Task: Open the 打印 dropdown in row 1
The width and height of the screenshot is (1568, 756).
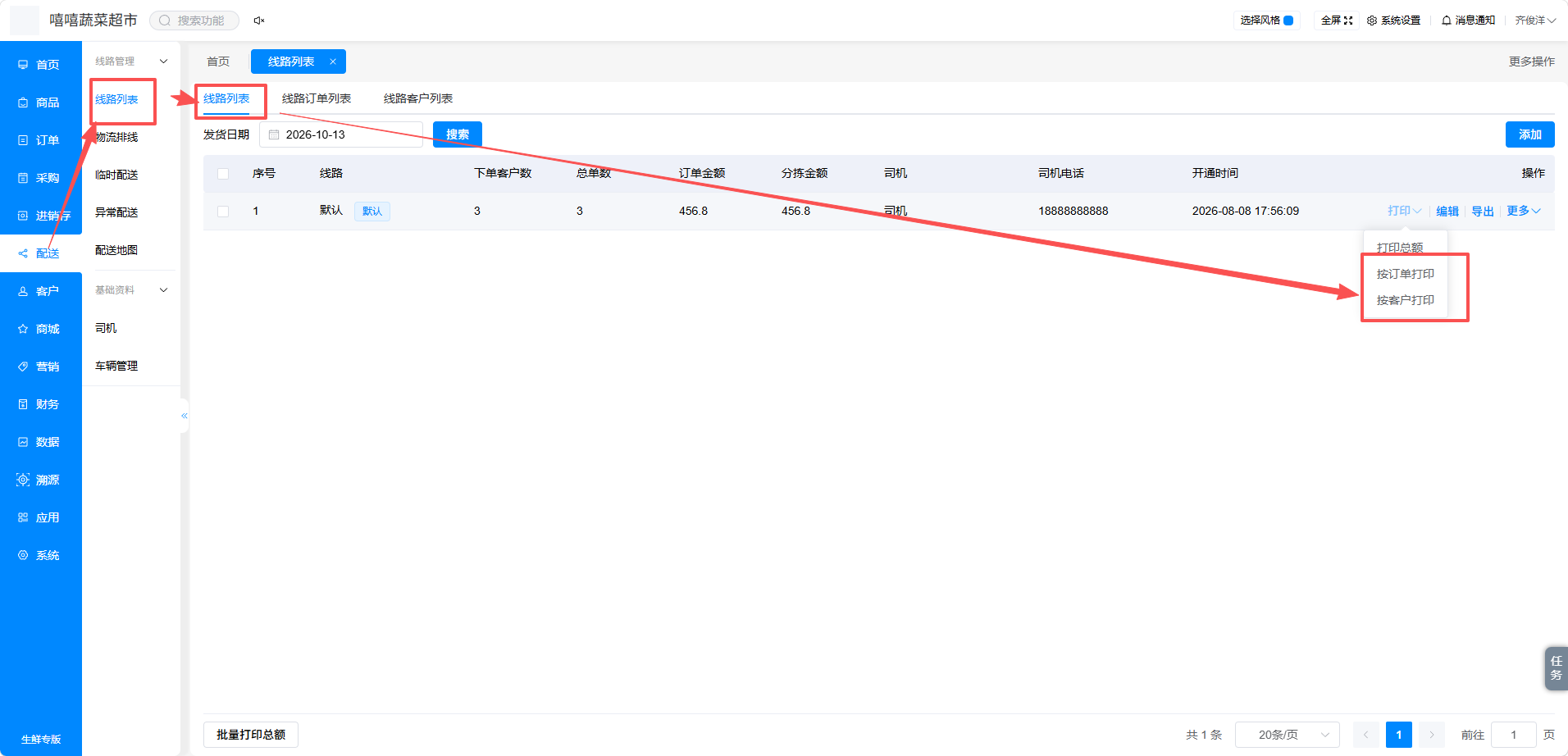Action: 1404,211
